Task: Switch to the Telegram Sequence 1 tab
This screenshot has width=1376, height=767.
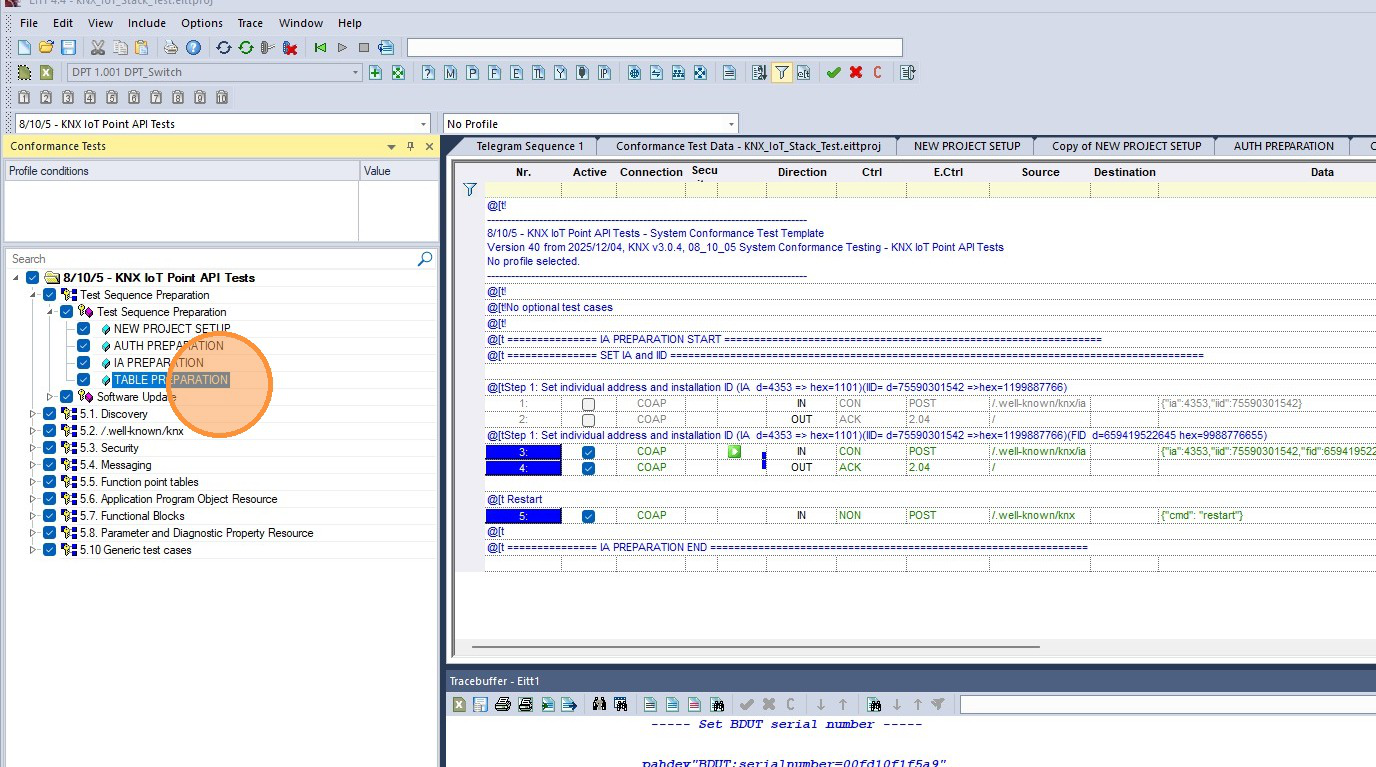Action: click(529, 146)
